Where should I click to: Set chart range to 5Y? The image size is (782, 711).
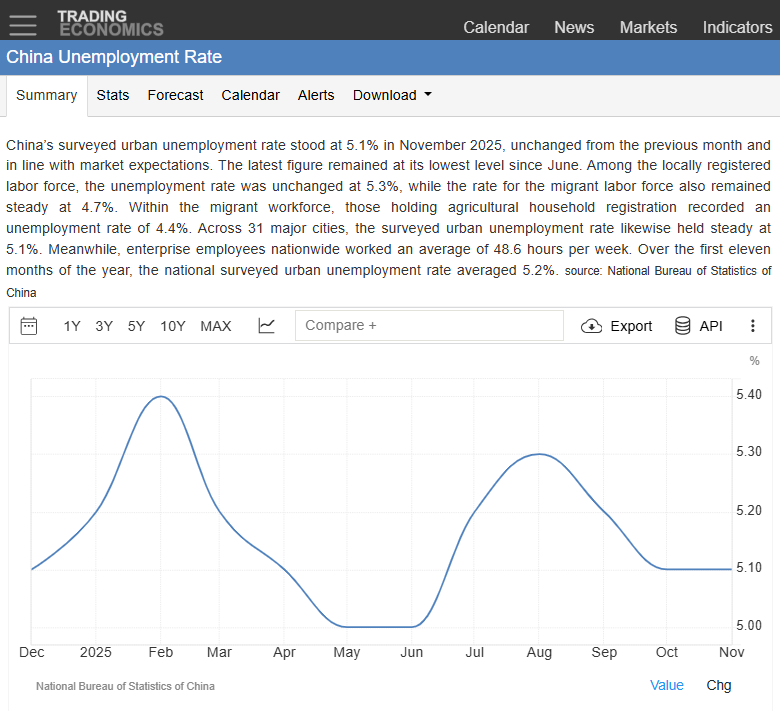pyautogui.click(x=136, y=326)
